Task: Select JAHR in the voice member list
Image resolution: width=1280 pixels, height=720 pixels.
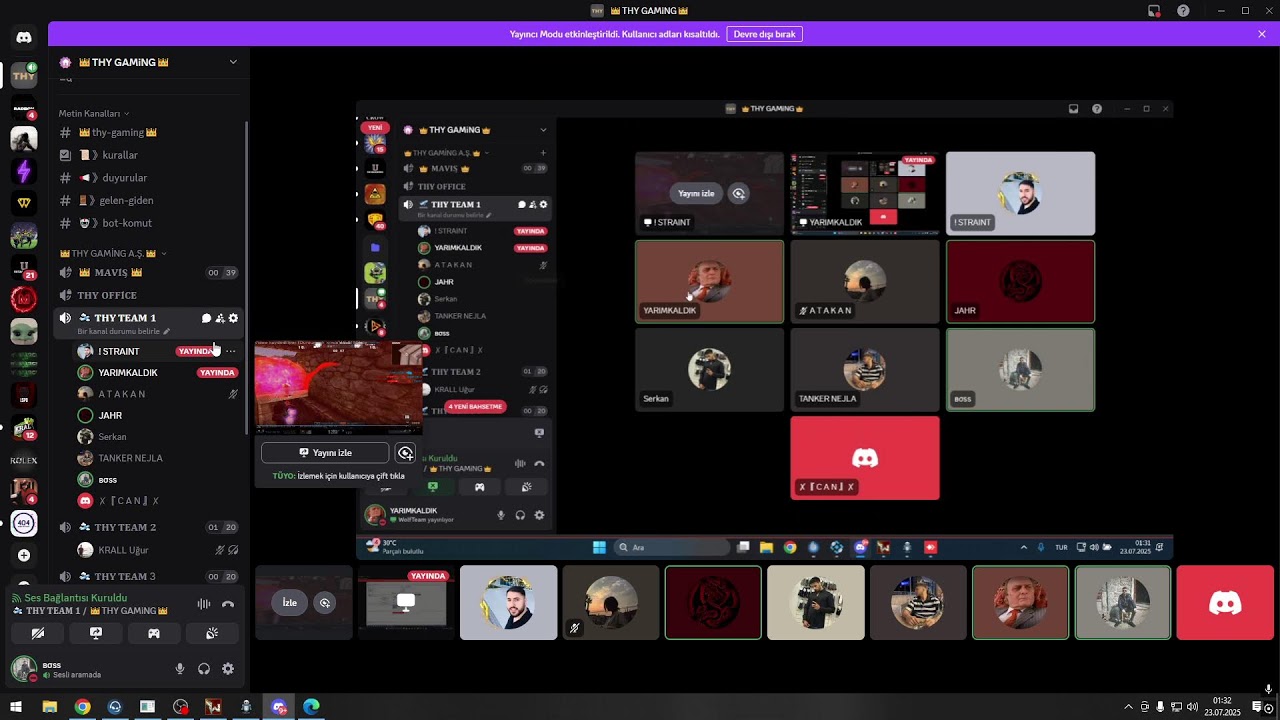Action: pyautogui.click(x=157, y=415)
